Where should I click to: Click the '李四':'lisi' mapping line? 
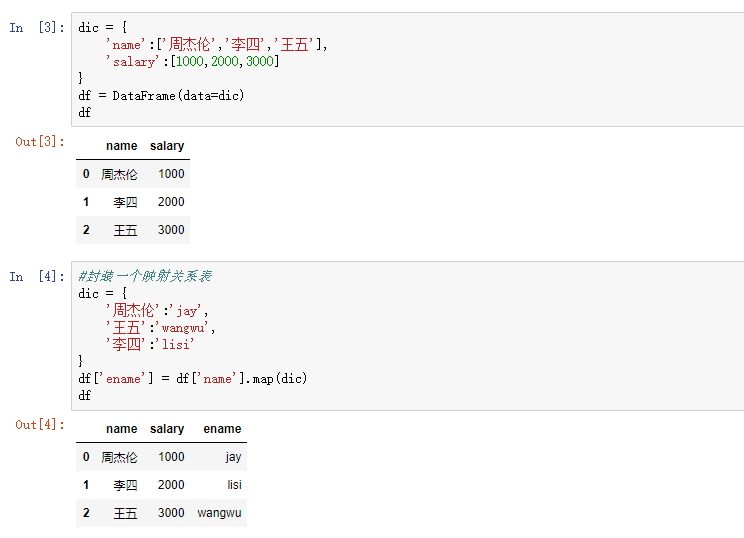[x=150, y=344]
